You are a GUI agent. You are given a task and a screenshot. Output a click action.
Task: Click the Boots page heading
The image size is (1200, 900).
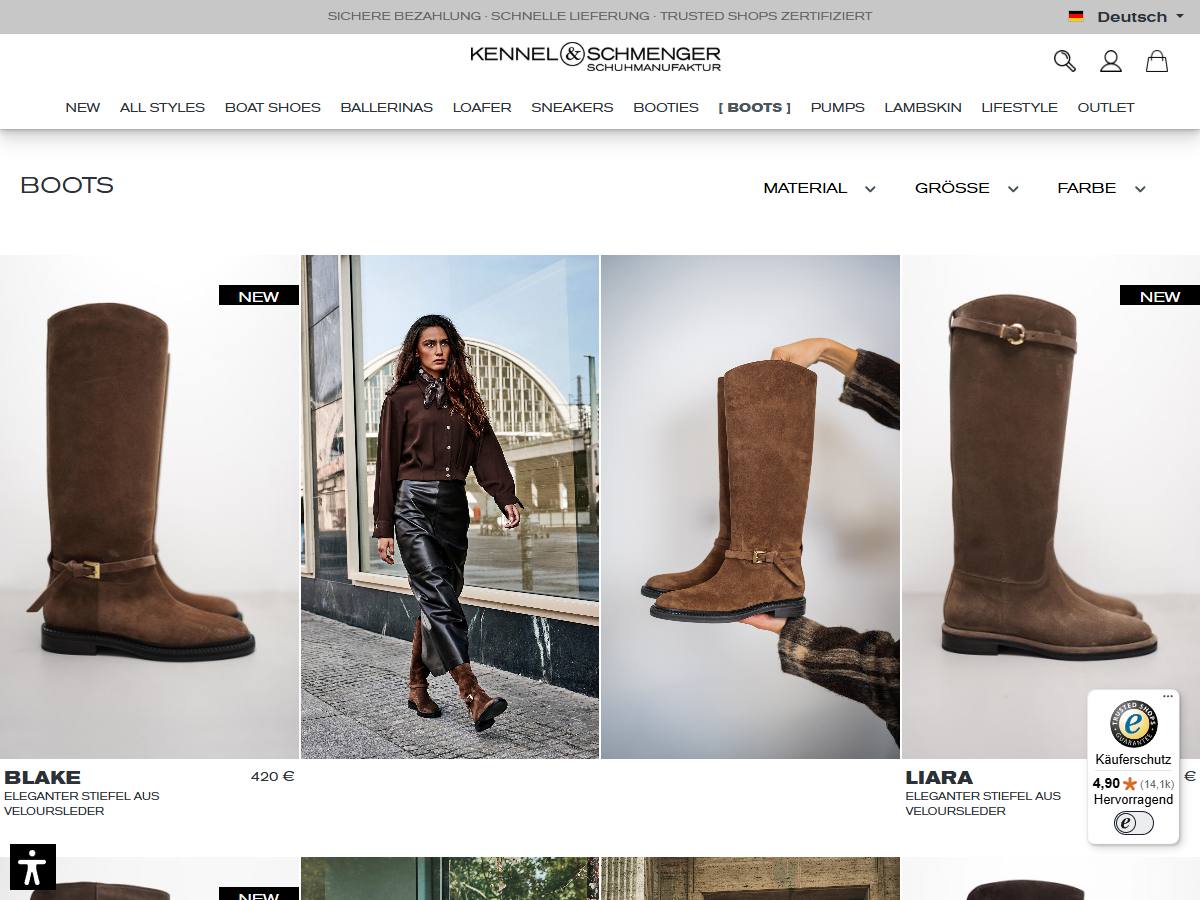67,185
